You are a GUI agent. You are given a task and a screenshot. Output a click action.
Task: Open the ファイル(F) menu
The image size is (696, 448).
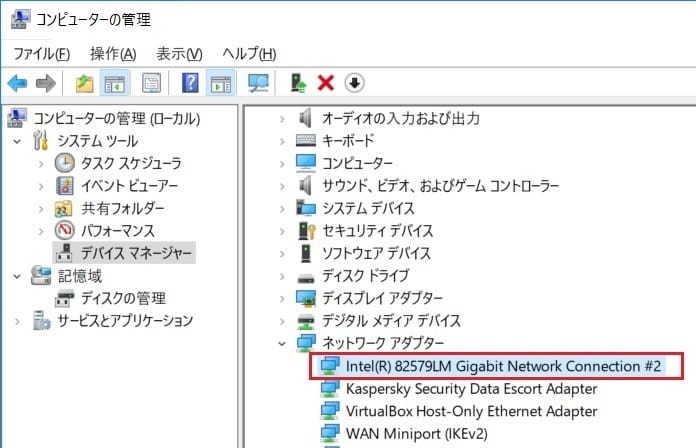[x=41, y=53]
